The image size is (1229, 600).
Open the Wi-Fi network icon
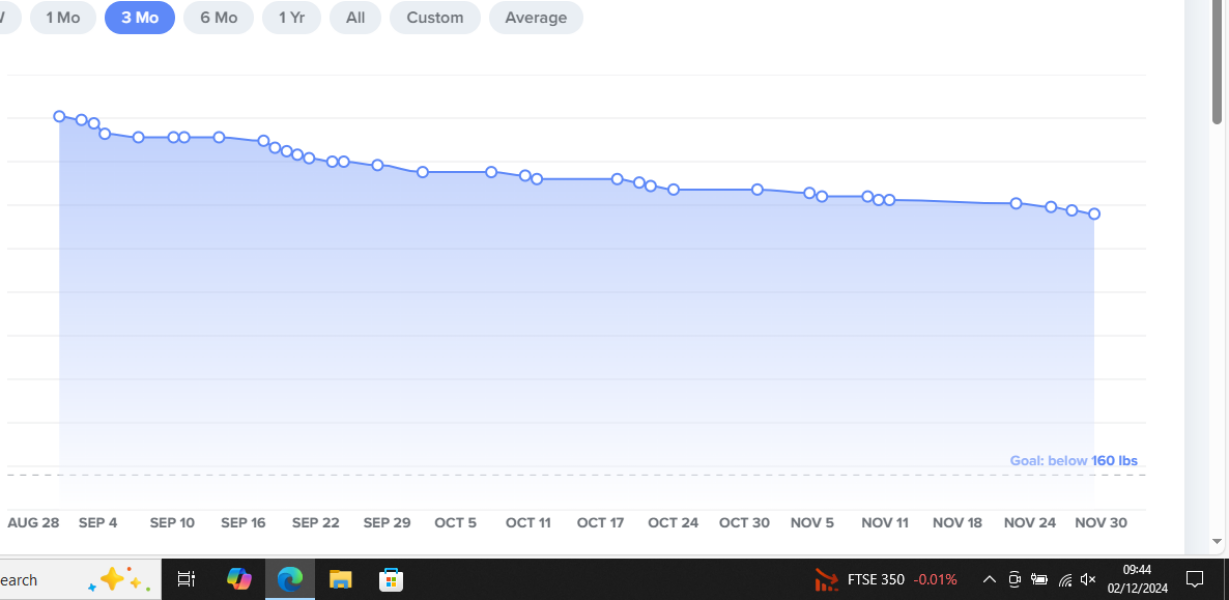tap(1065, 579)
